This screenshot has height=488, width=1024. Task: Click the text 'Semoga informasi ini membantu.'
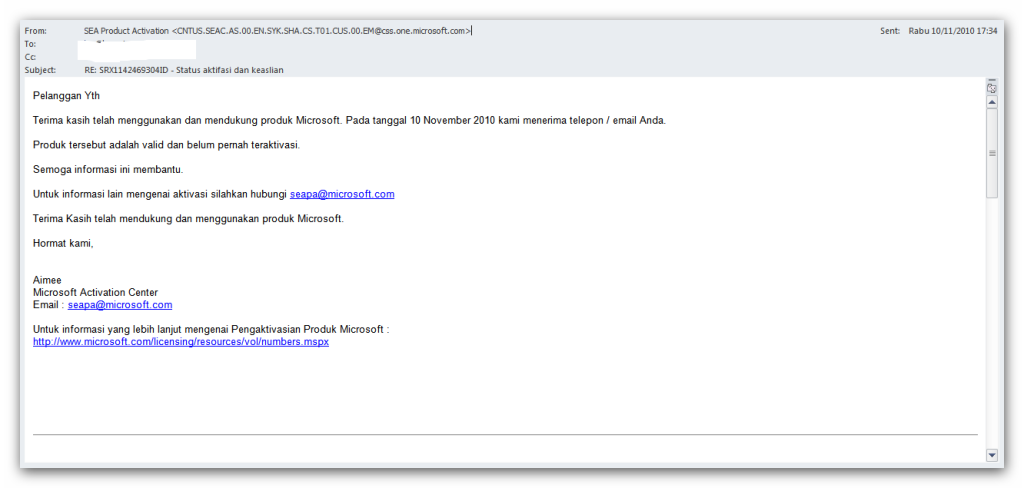(108, 170)
